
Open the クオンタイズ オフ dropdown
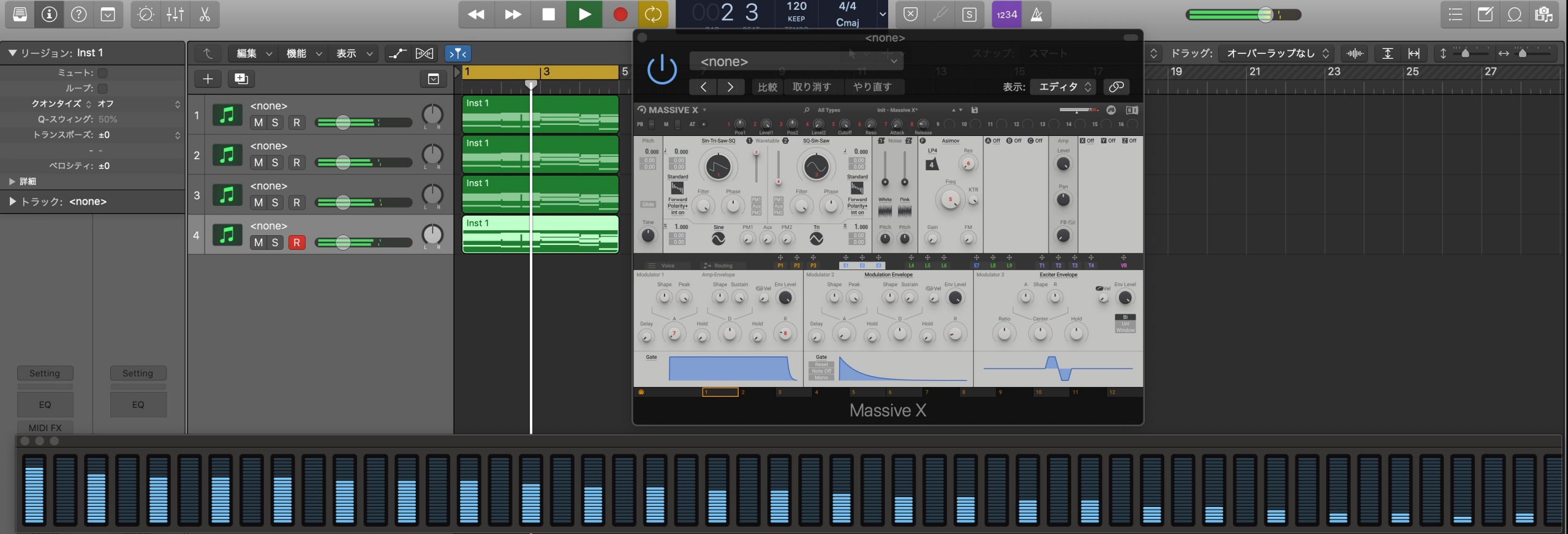coord(138,104)
